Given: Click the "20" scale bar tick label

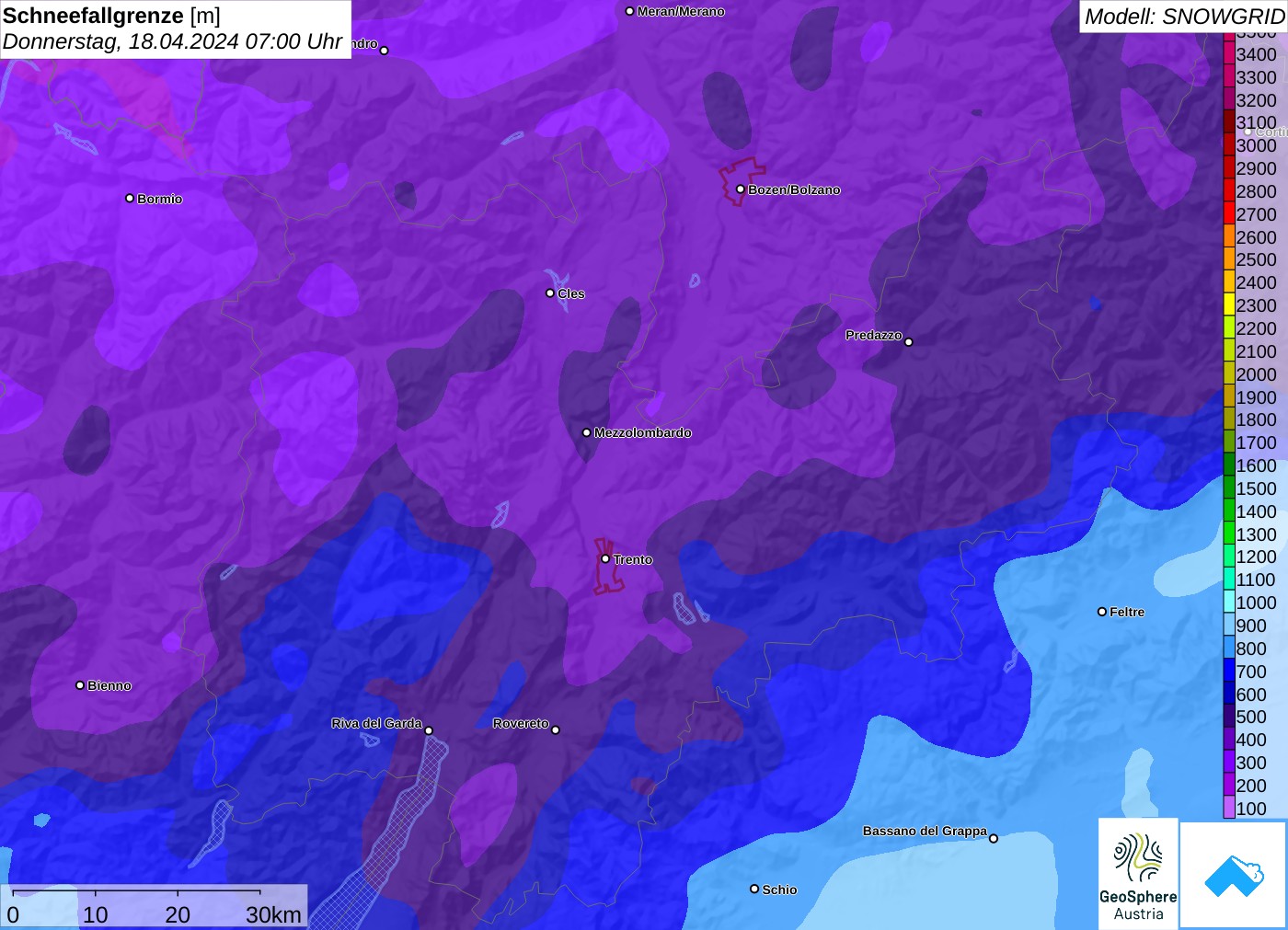Looking at the screenshot, I should click(x=178, y=914).
